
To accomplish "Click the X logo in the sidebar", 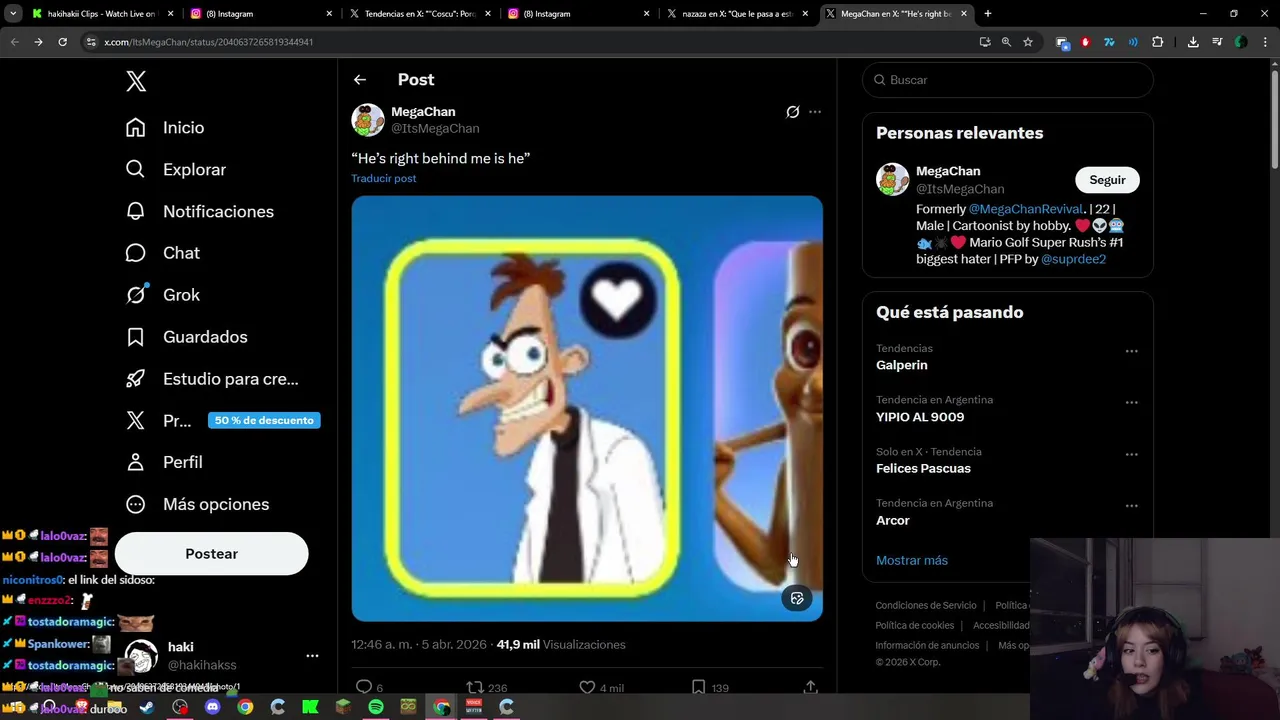I will [x=136, y=82].
